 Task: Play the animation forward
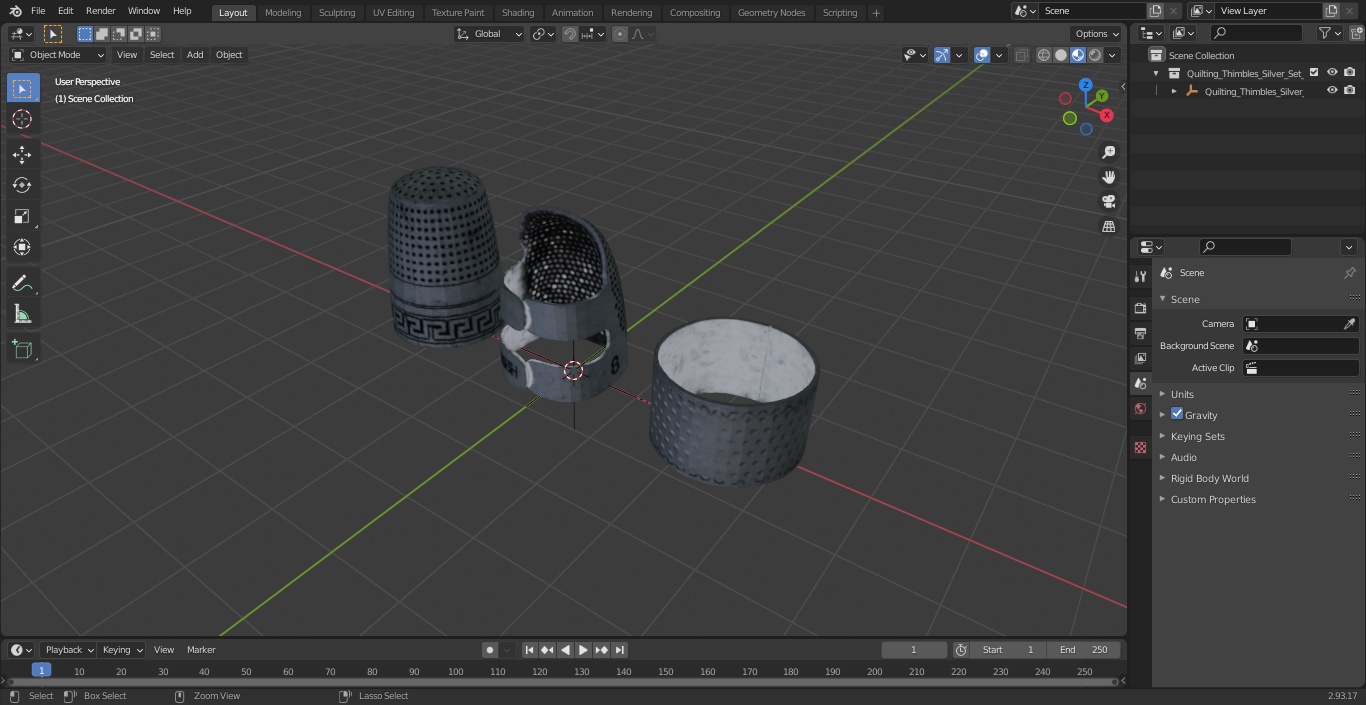583,650
